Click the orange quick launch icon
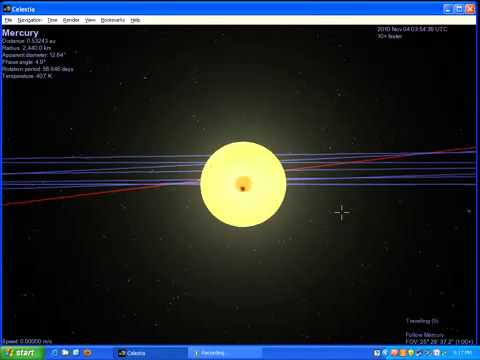This screenshot has width=480, height=360. [x=87, y=353]
